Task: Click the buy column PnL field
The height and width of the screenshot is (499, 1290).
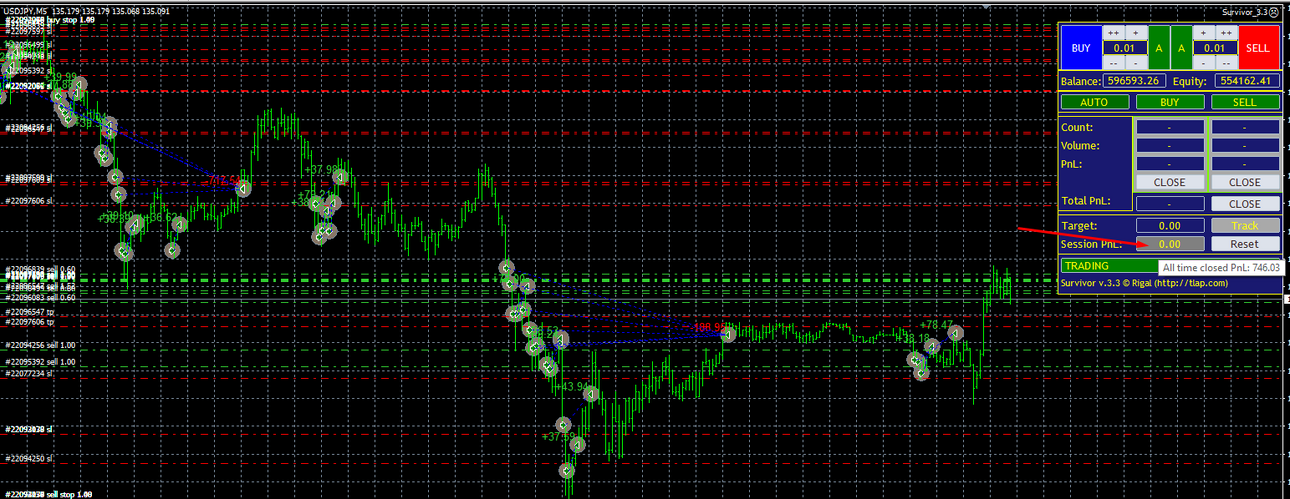Action: (1170, 164)
